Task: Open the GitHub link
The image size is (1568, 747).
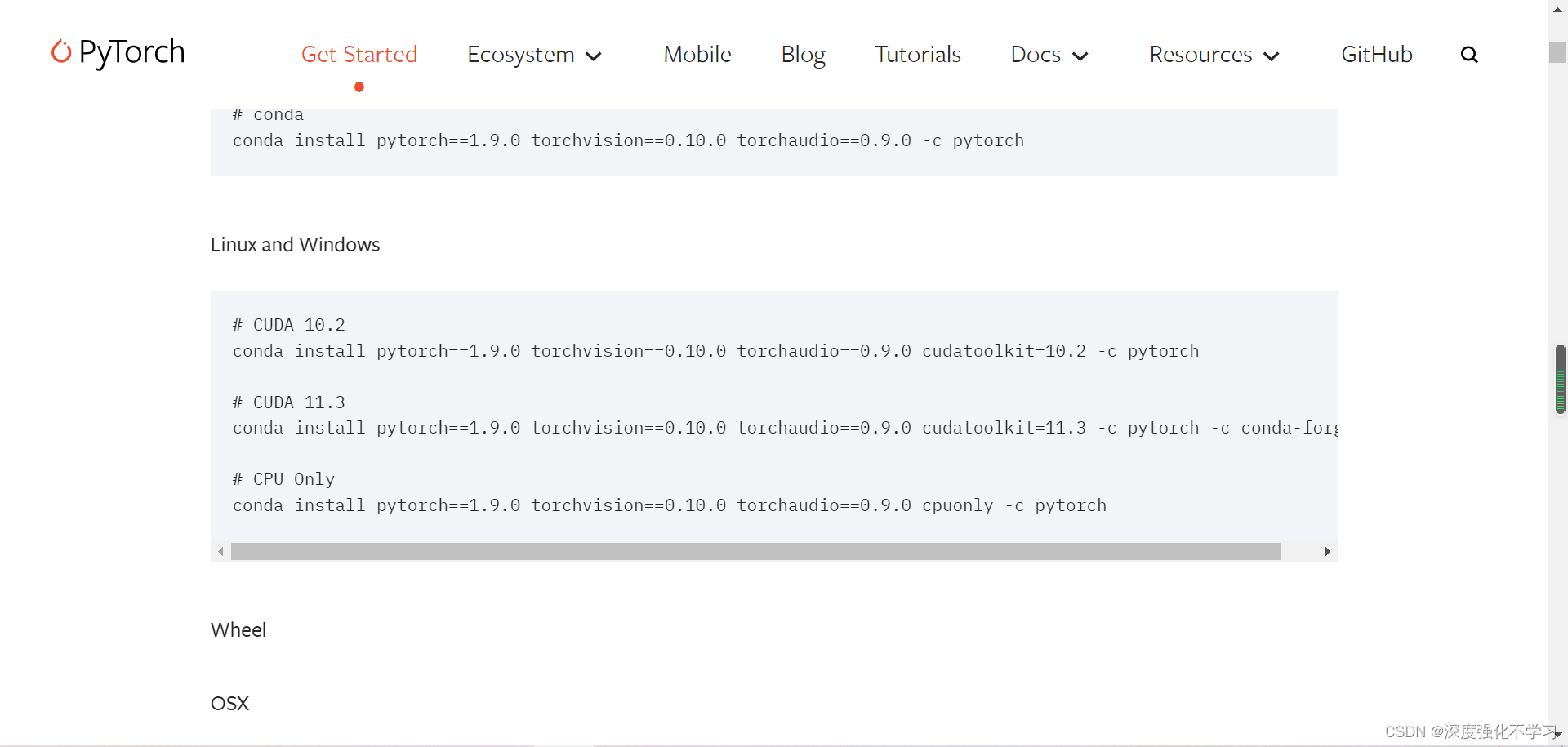Action: click(x=1377, y=54)
